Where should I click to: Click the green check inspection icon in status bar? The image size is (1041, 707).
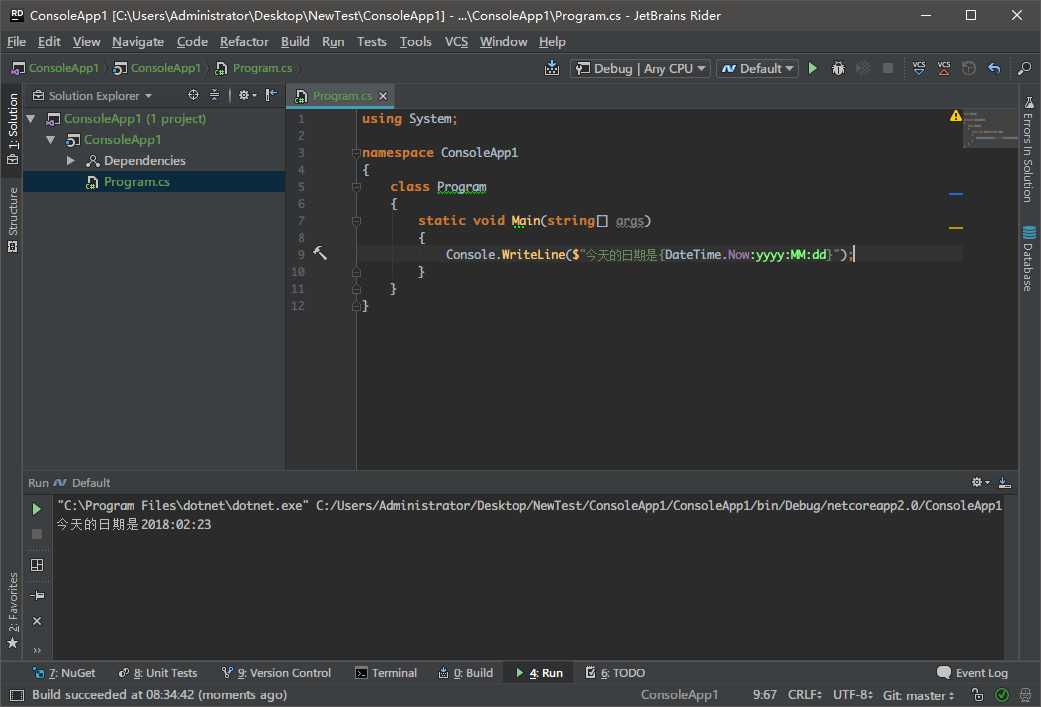tap(1002, 695)
